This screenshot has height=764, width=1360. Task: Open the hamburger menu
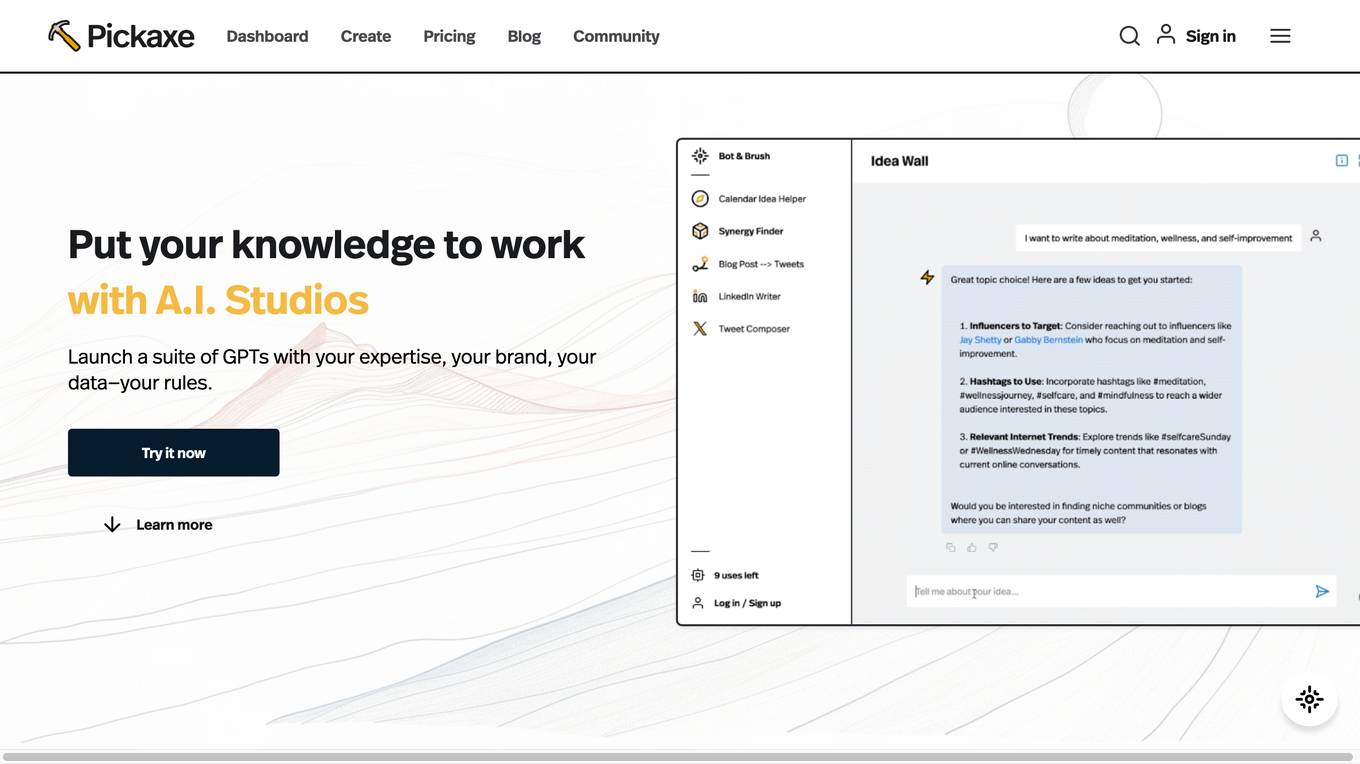pyautogui.click(x=1280, y=36)
